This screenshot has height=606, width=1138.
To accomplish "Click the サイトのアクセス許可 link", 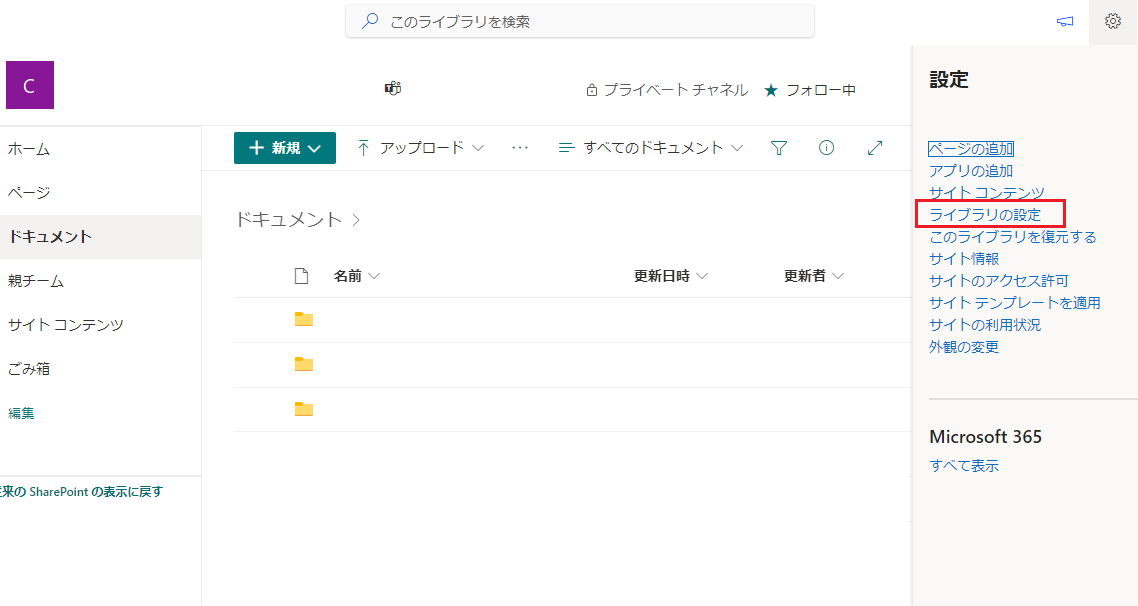I will click(x=999, y=281).
